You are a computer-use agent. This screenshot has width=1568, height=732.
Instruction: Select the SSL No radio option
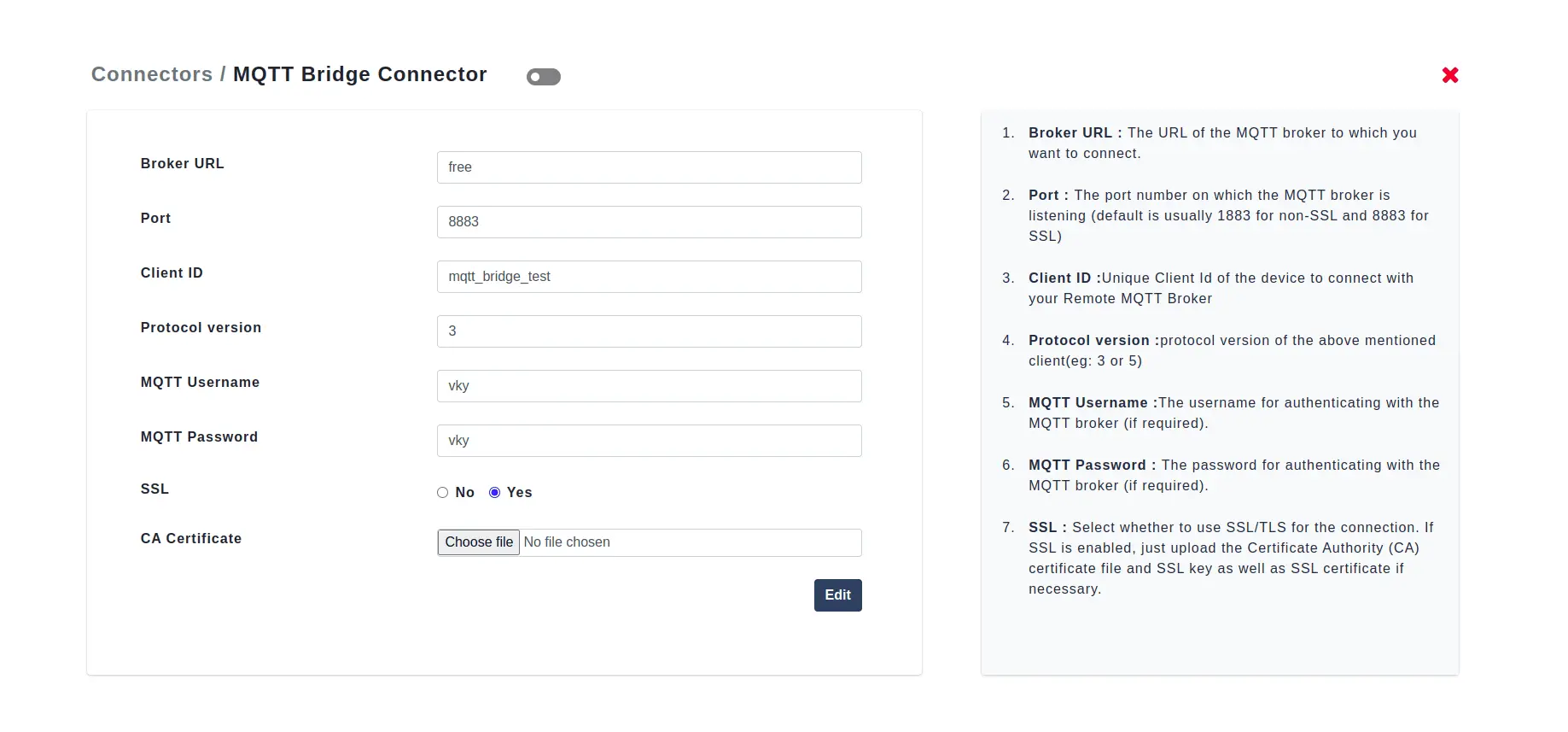click(442, 493)
